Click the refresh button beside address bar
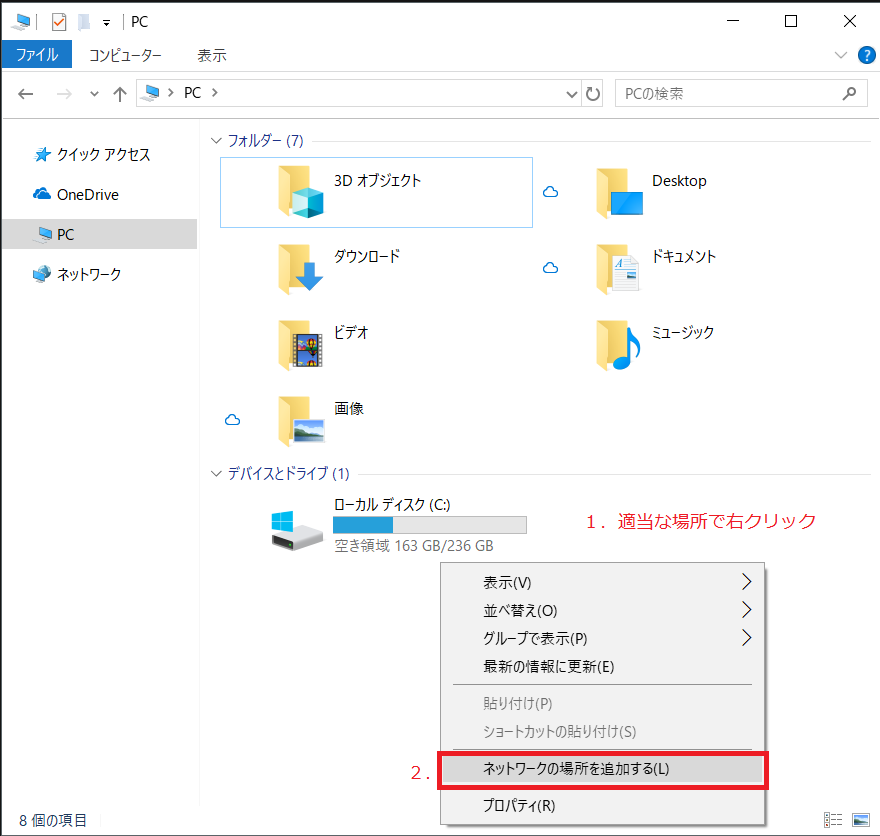The image size is (880, 836). 593,94
